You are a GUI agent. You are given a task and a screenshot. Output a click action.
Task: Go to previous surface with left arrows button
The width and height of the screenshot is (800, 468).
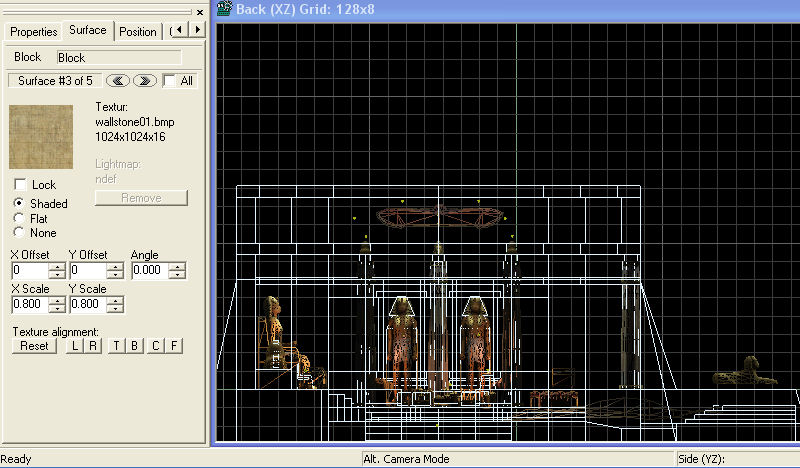[x=119, y=80]
